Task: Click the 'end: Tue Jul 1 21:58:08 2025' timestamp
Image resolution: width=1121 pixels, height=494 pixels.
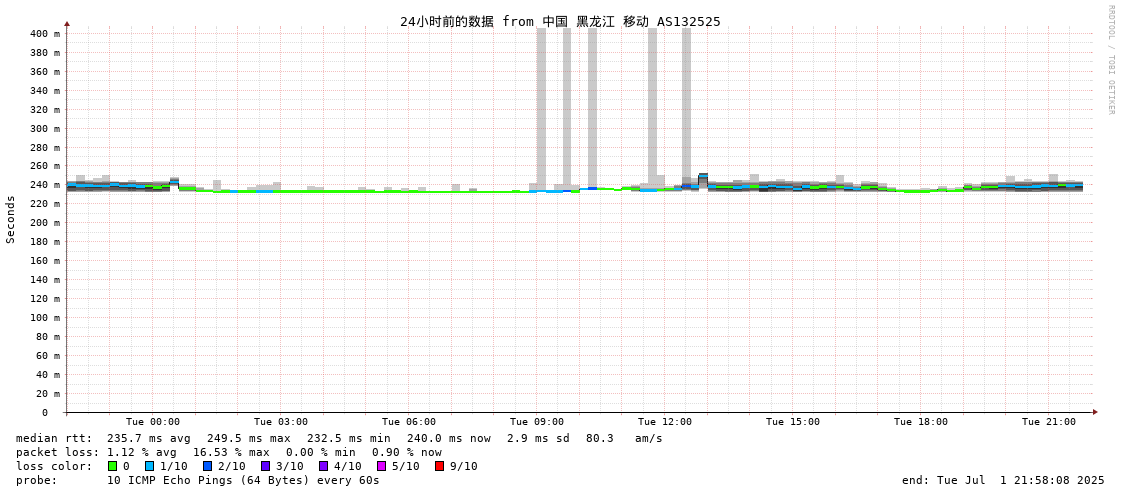Action: (1004, 480)
